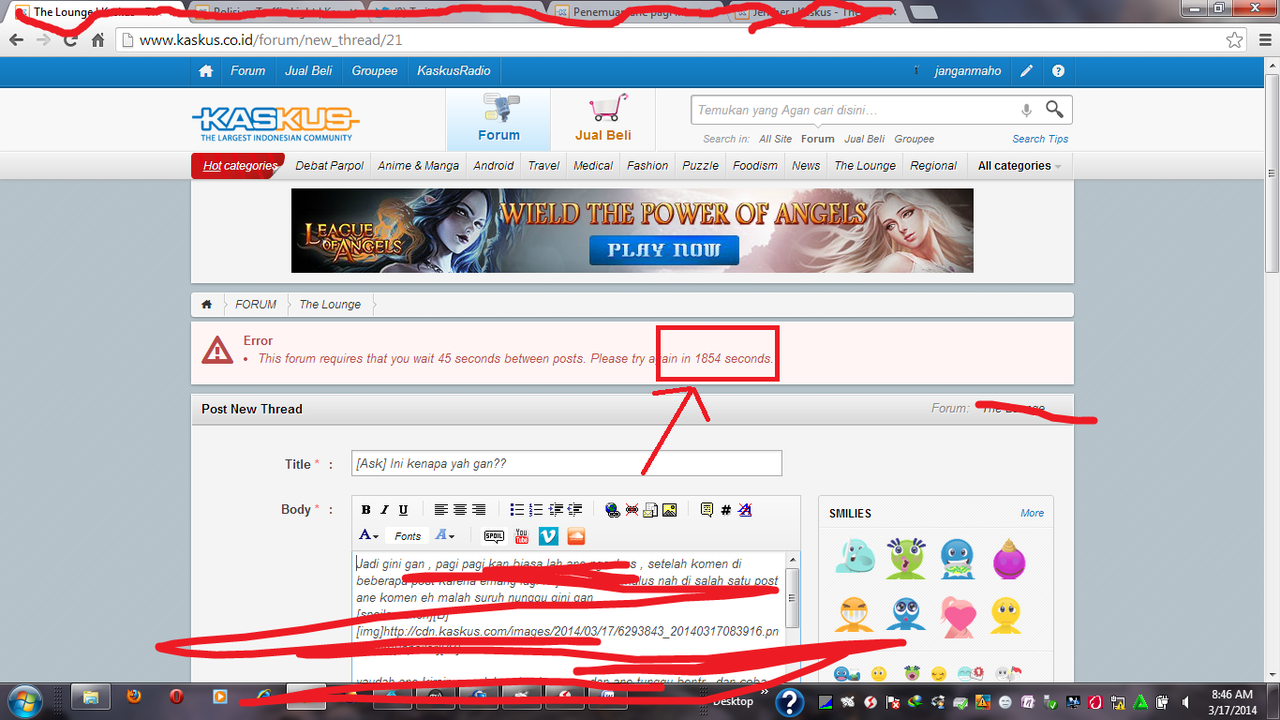Open the Android category
Viewport: 1280px width, 720px height.
493,166
